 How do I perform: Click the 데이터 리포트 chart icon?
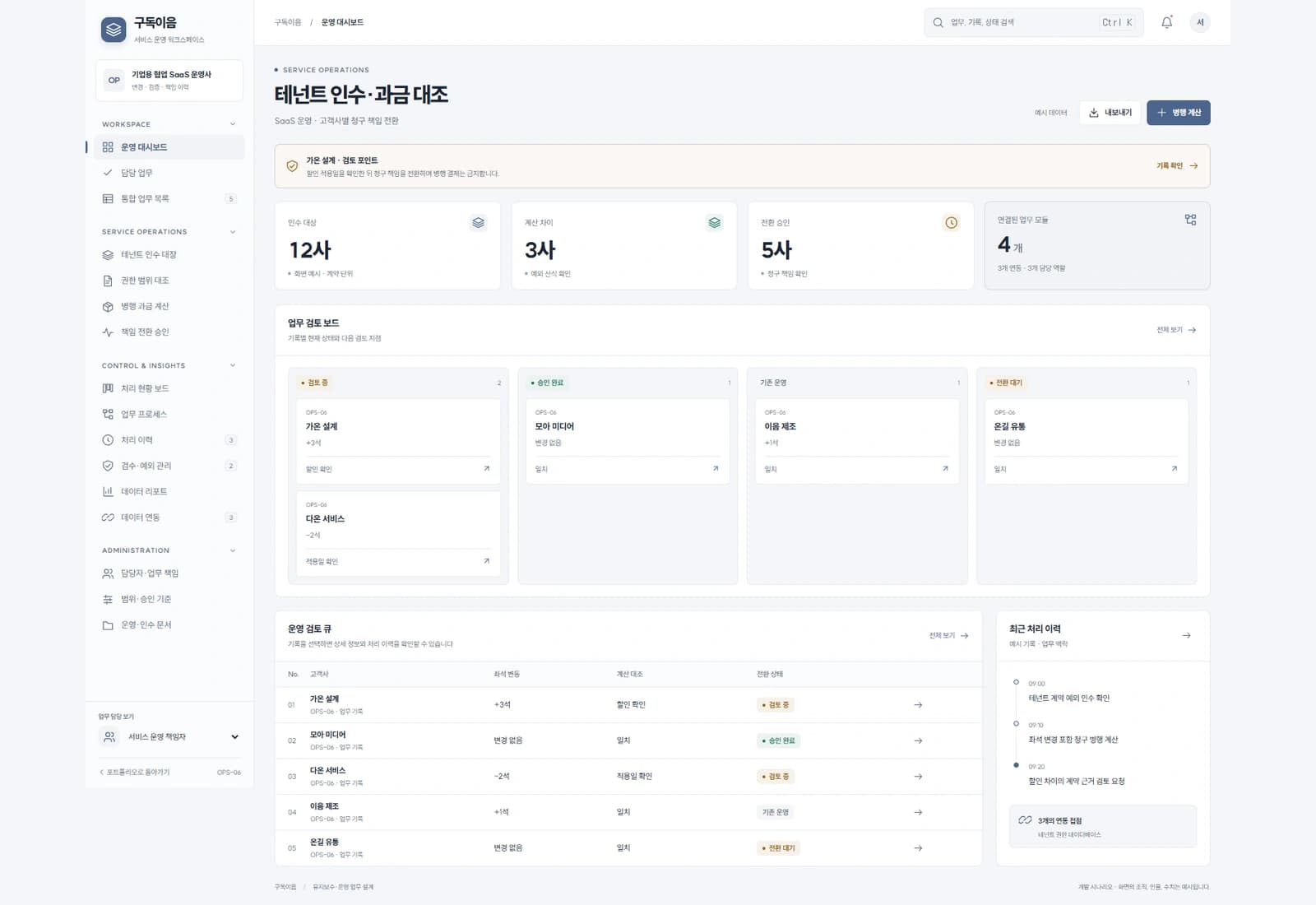pyautogui.click(x=108, y=491)
